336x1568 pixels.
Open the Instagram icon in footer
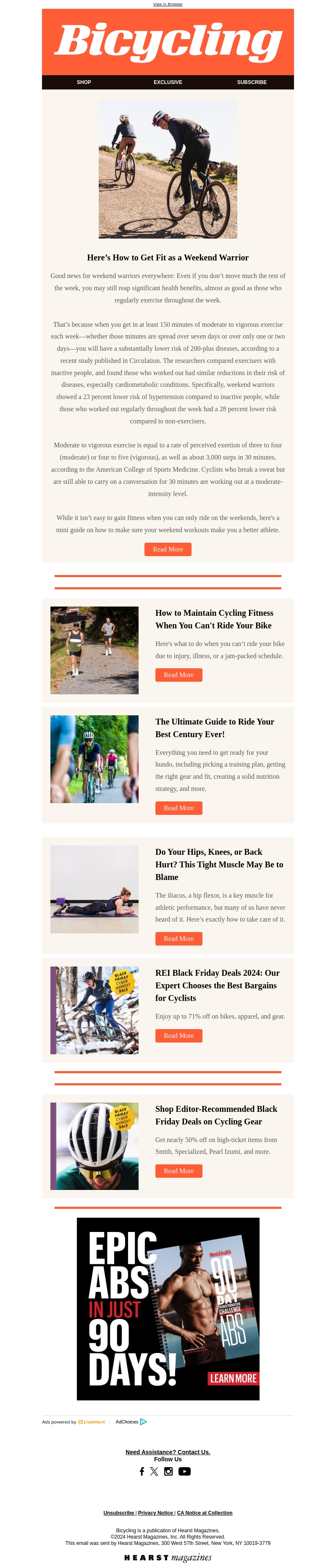click(168, 1471)
